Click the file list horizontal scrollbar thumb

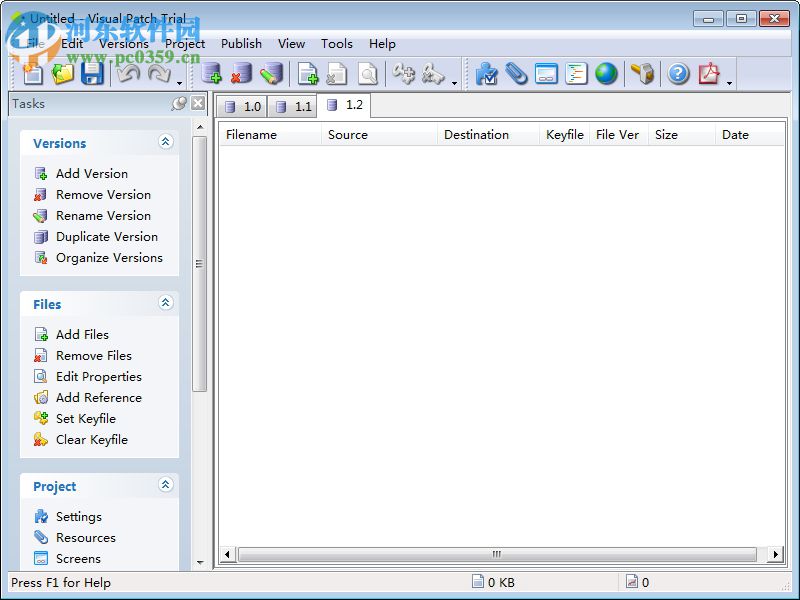point(497,554)
